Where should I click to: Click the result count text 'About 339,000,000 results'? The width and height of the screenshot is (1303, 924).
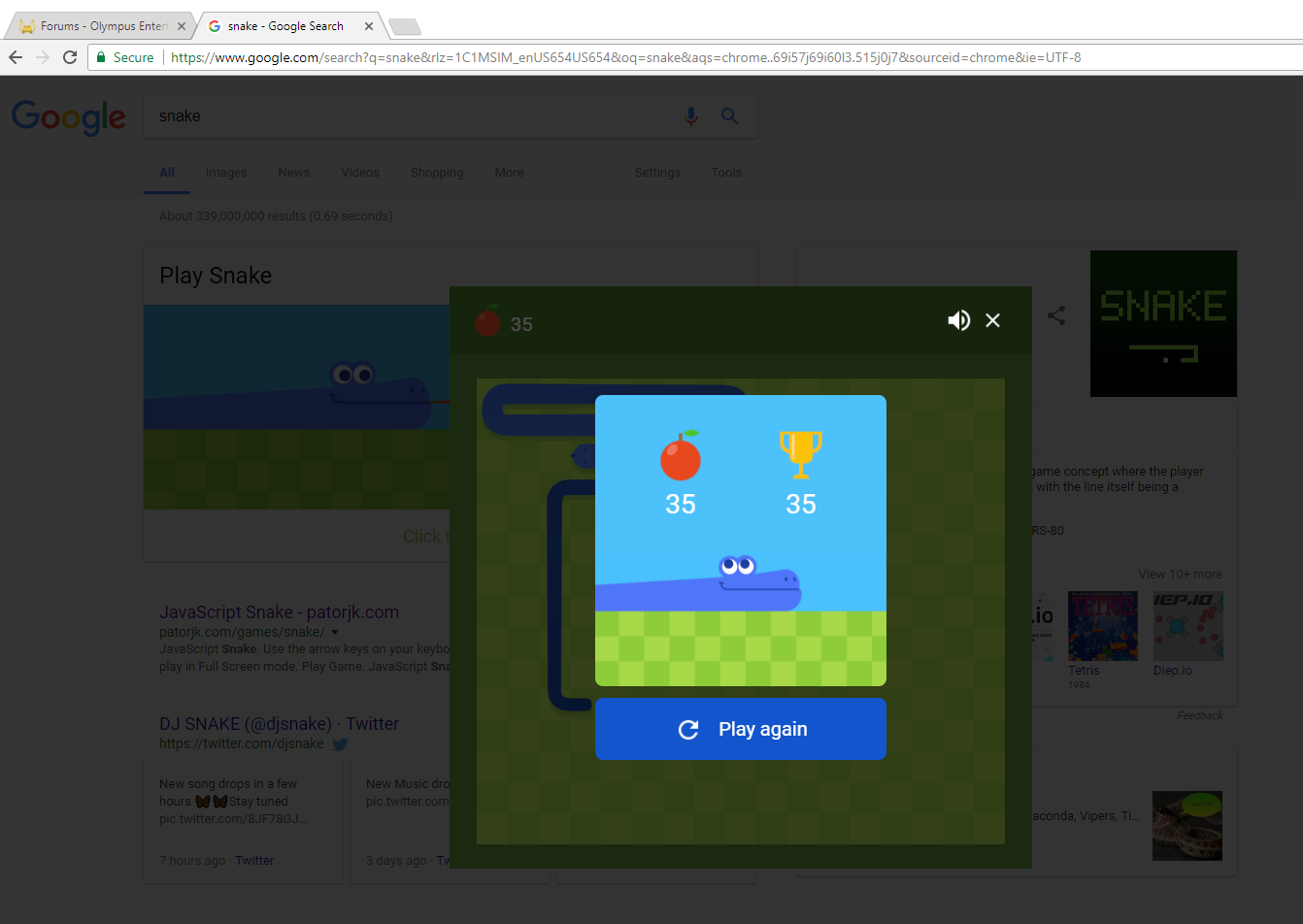tap(276, 216)
